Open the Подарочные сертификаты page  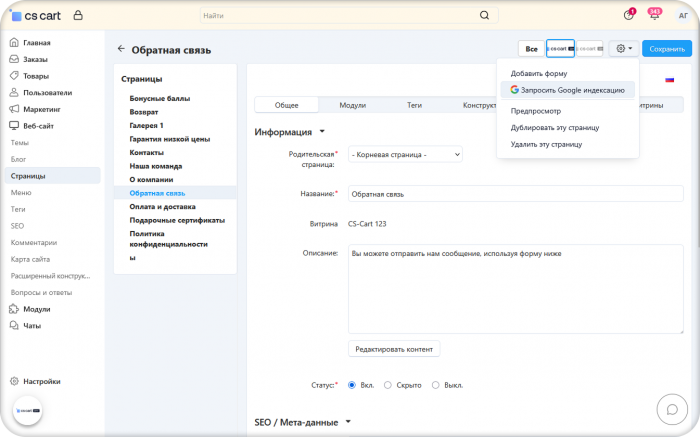click(177, 220)
